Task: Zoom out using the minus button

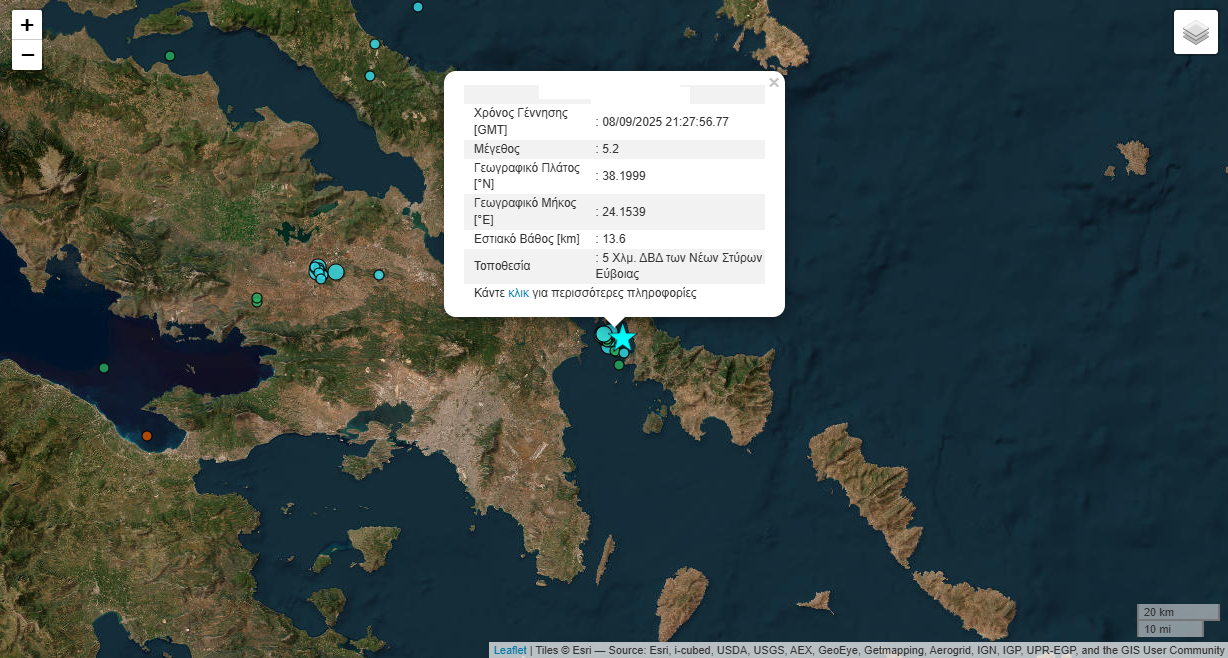Action: tap(27, 55)
